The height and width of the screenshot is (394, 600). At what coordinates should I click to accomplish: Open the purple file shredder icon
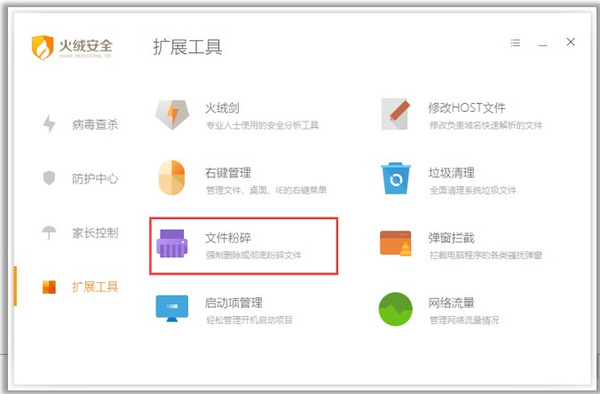coord(172,244)
